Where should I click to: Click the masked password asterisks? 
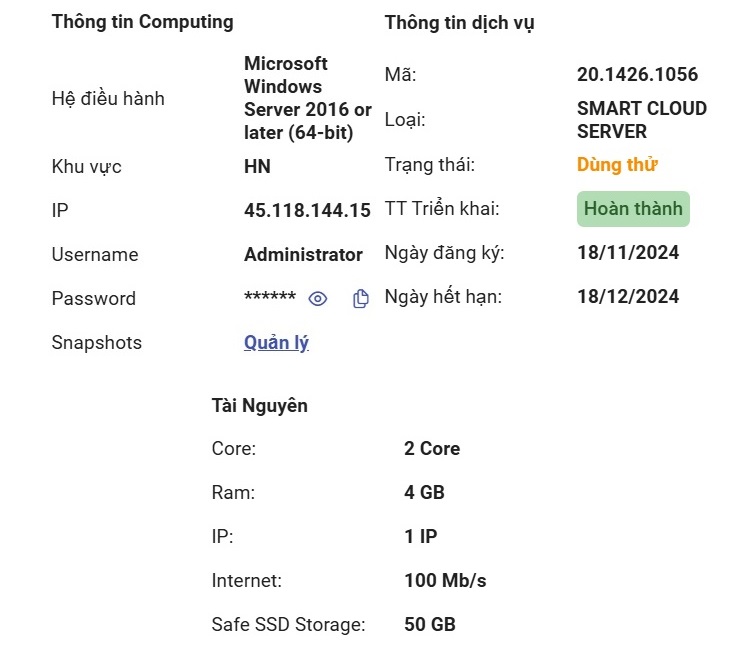coord(270,297)
